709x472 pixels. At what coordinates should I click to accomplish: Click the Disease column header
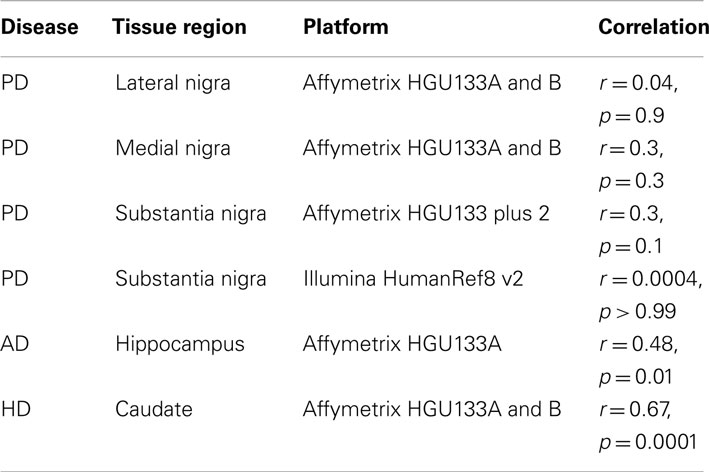click(x=39, y=27)
